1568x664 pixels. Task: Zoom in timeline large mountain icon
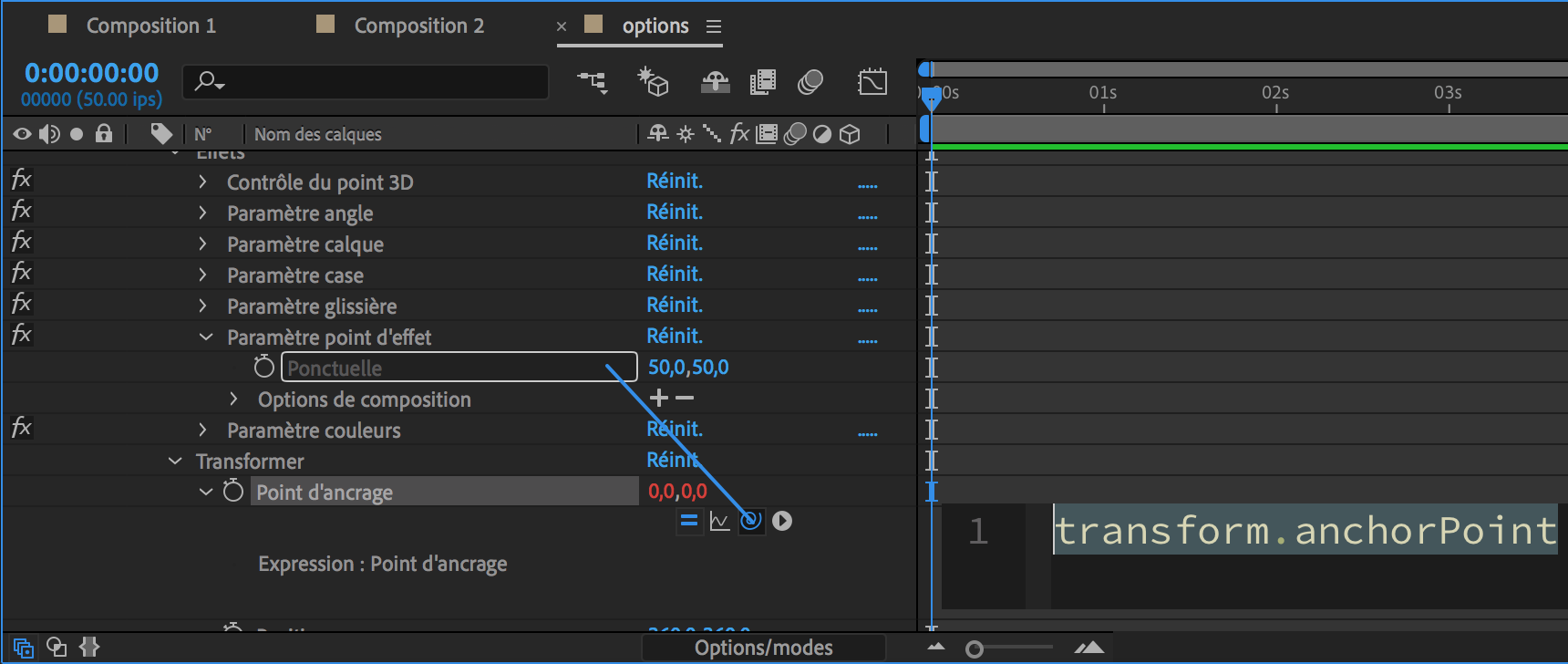(x=1089, y=648)
